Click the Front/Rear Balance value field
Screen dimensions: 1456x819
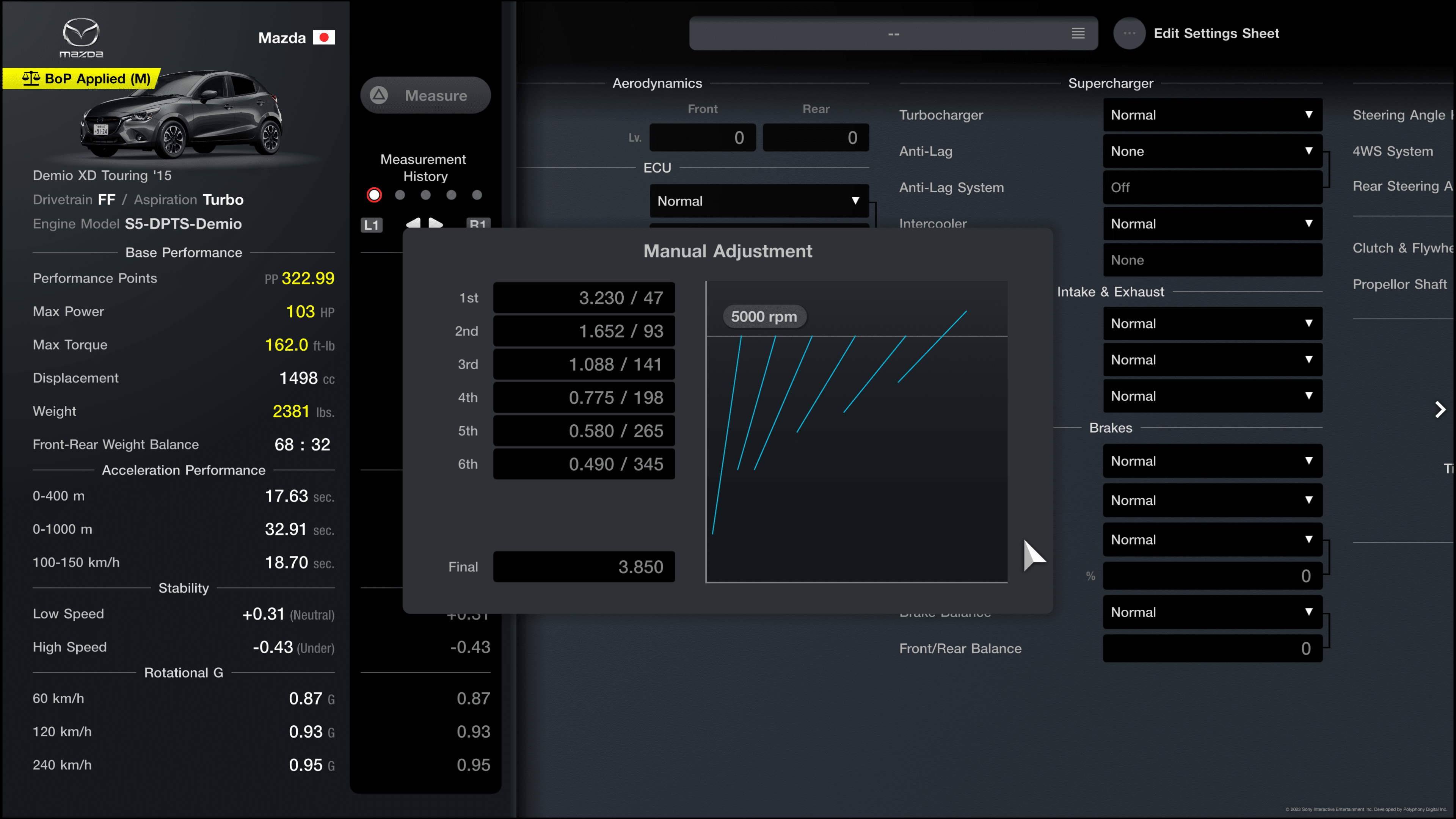point(1213,648)
